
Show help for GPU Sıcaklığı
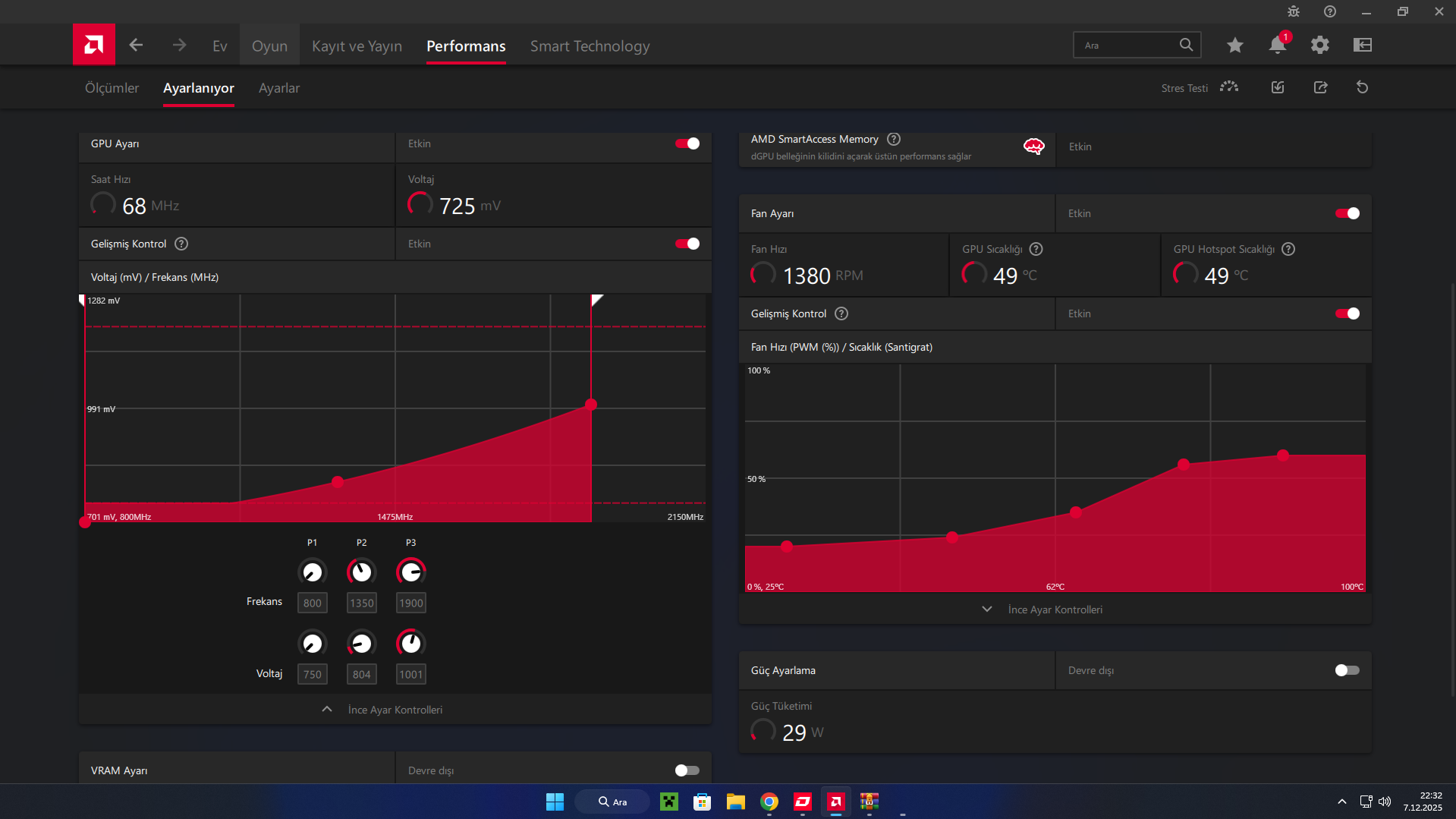[x=1036, y=249]
